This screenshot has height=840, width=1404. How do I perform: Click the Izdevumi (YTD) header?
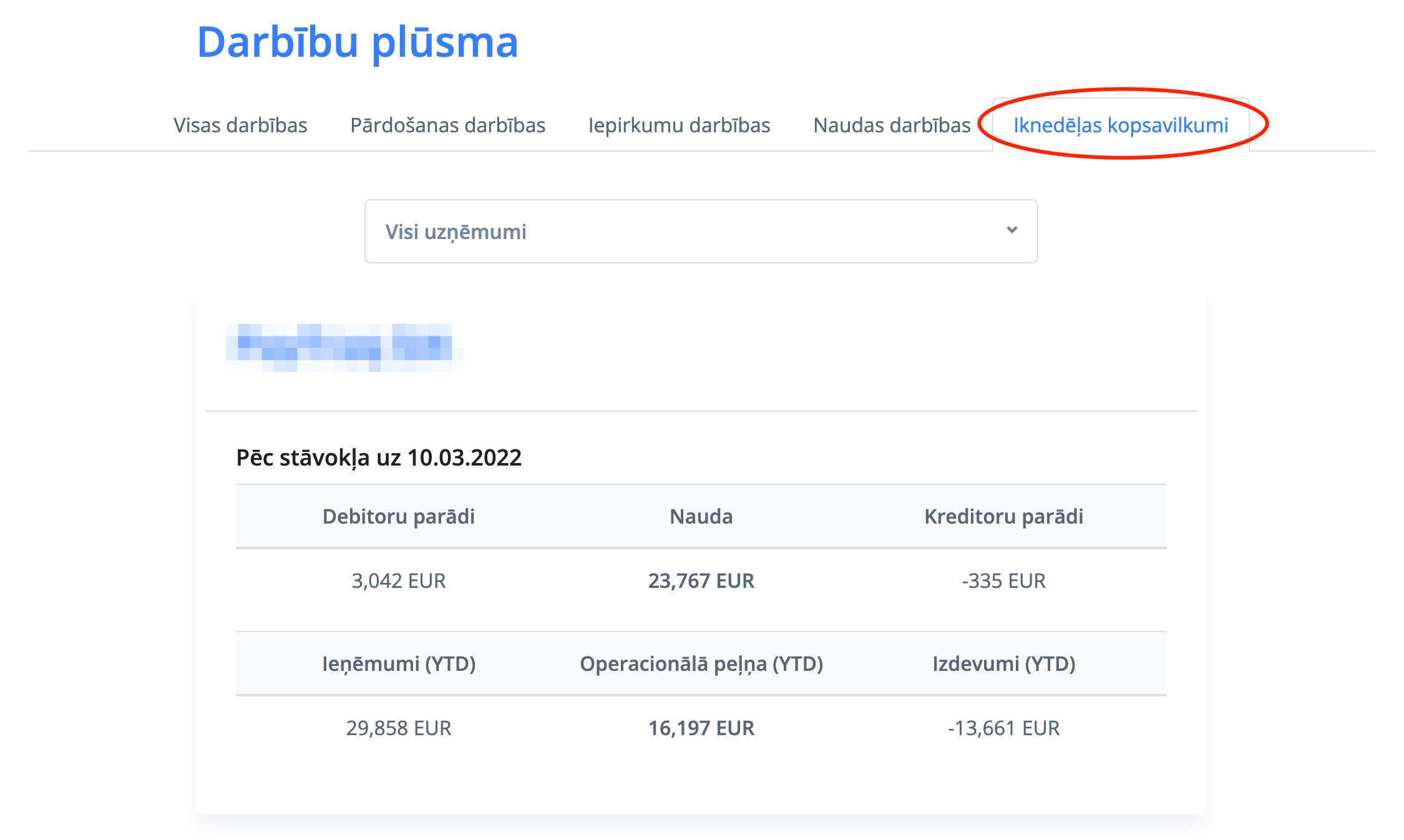click(1003, 664)
